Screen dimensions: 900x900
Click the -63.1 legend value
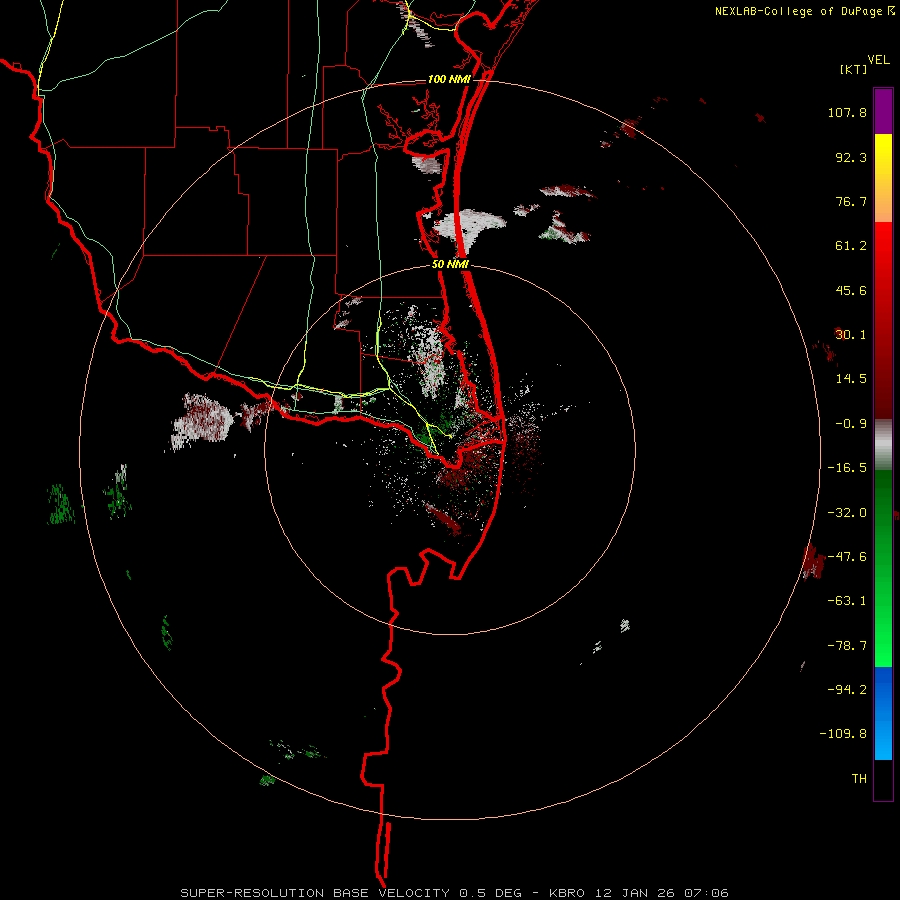[847, 601]
